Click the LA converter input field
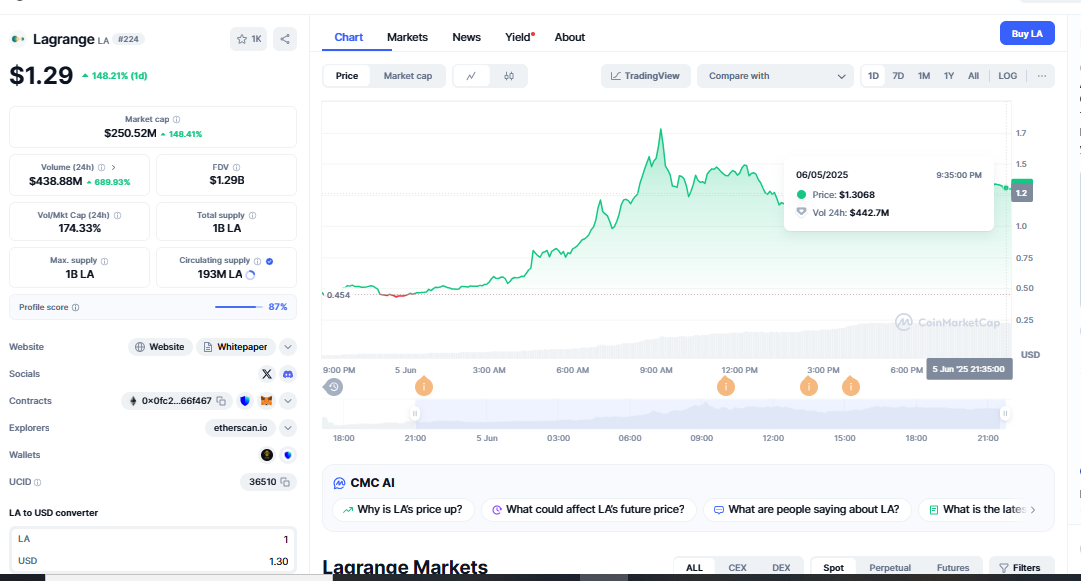The width and height of the screenshot is (1081, 581). 152,539
